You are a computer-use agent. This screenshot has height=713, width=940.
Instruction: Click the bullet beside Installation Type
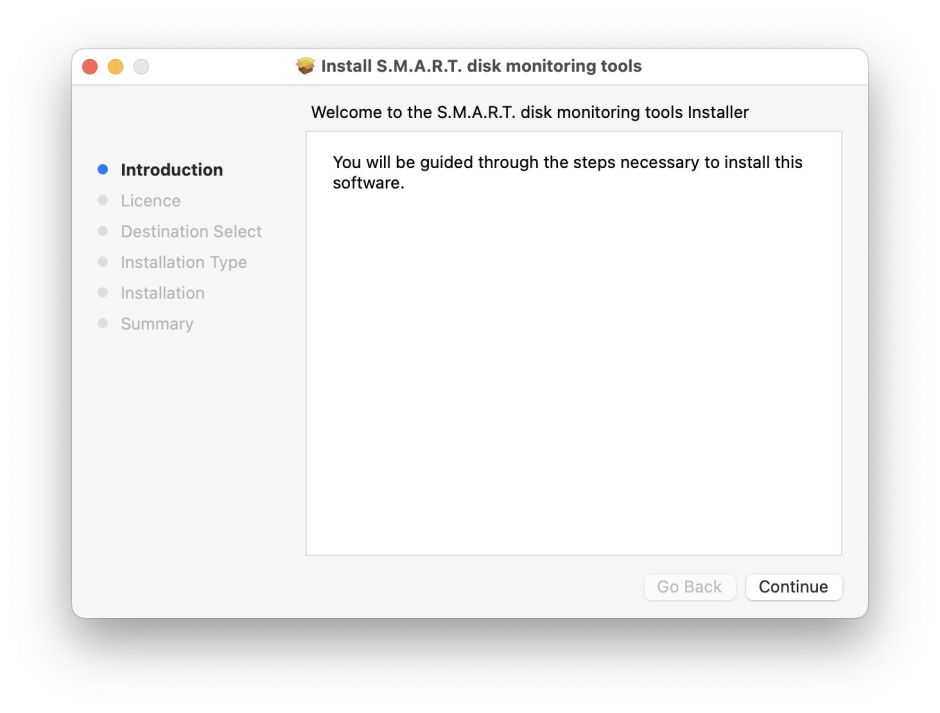(x=103, y=262)
